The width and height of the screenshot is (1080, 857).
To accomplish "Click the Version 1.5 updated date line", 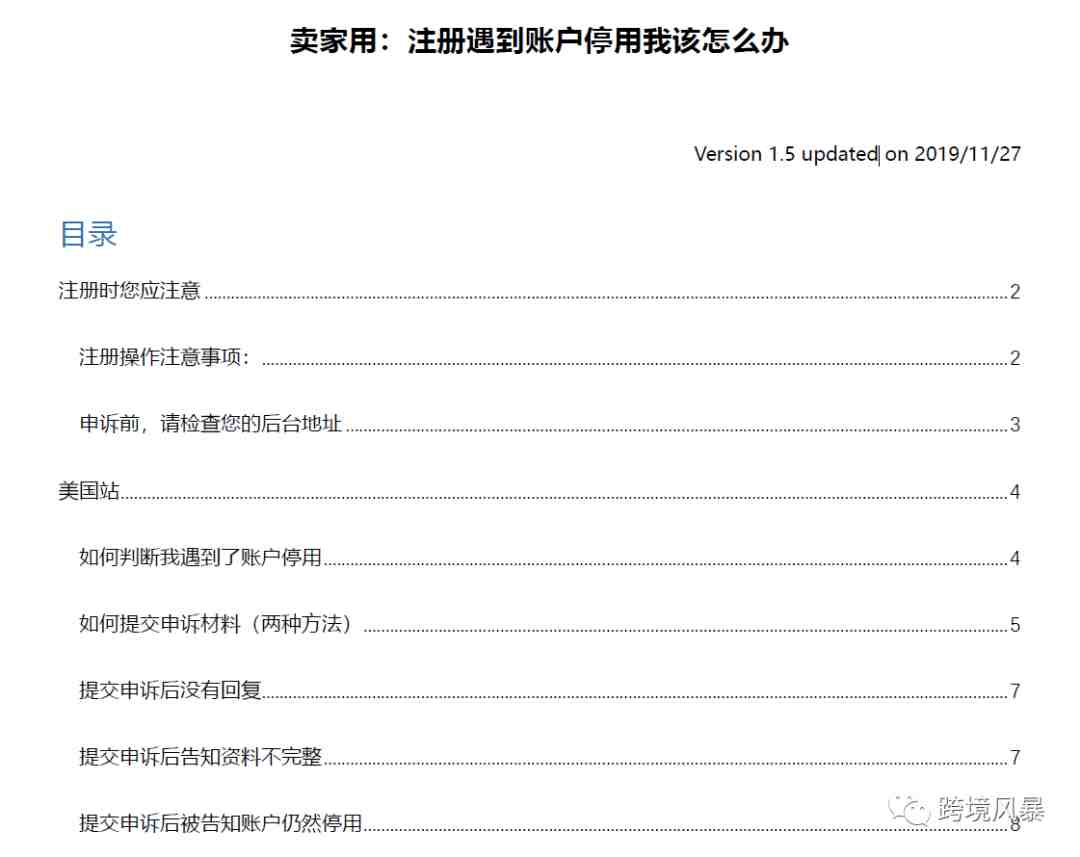I will coord(857,154).
